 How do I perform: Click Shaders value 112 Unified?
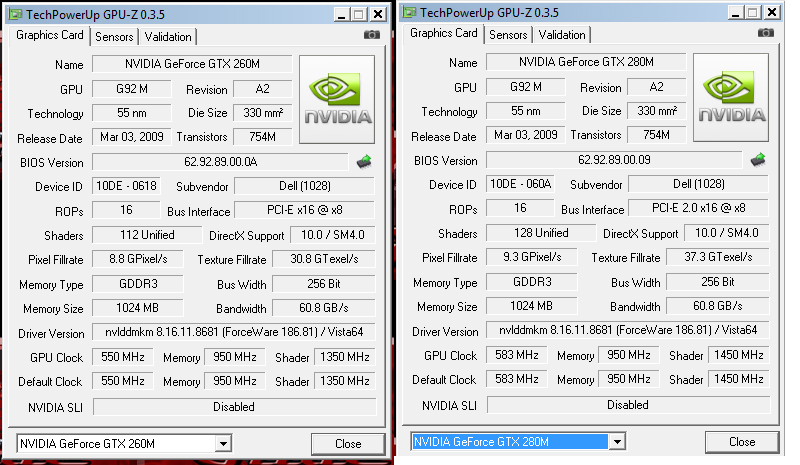[x=147, y=235]
